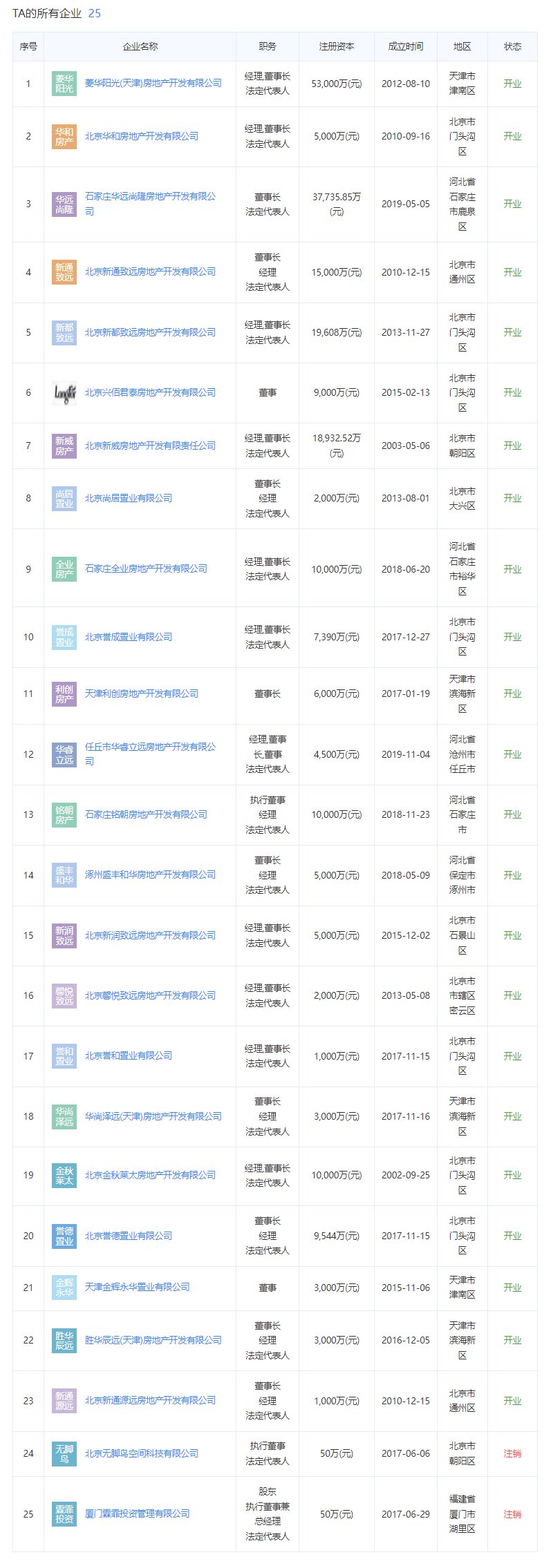553x1568 pixels.
Task: Open 北京尚居置业有限公司 link
Action: click(x=129, y=498)
